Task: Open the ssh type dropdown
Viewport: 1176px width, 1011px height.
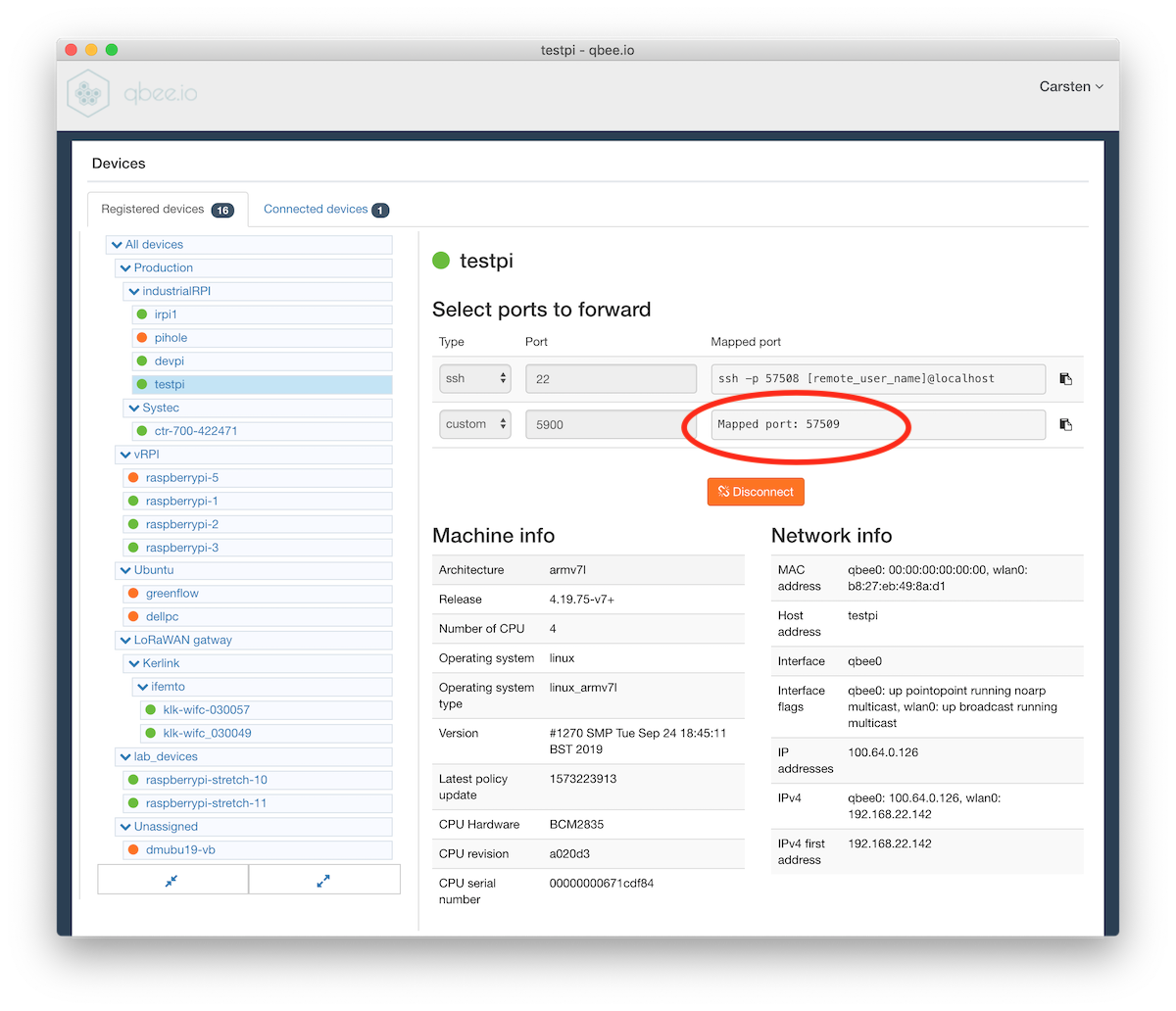Action: (x=475, y=378)
